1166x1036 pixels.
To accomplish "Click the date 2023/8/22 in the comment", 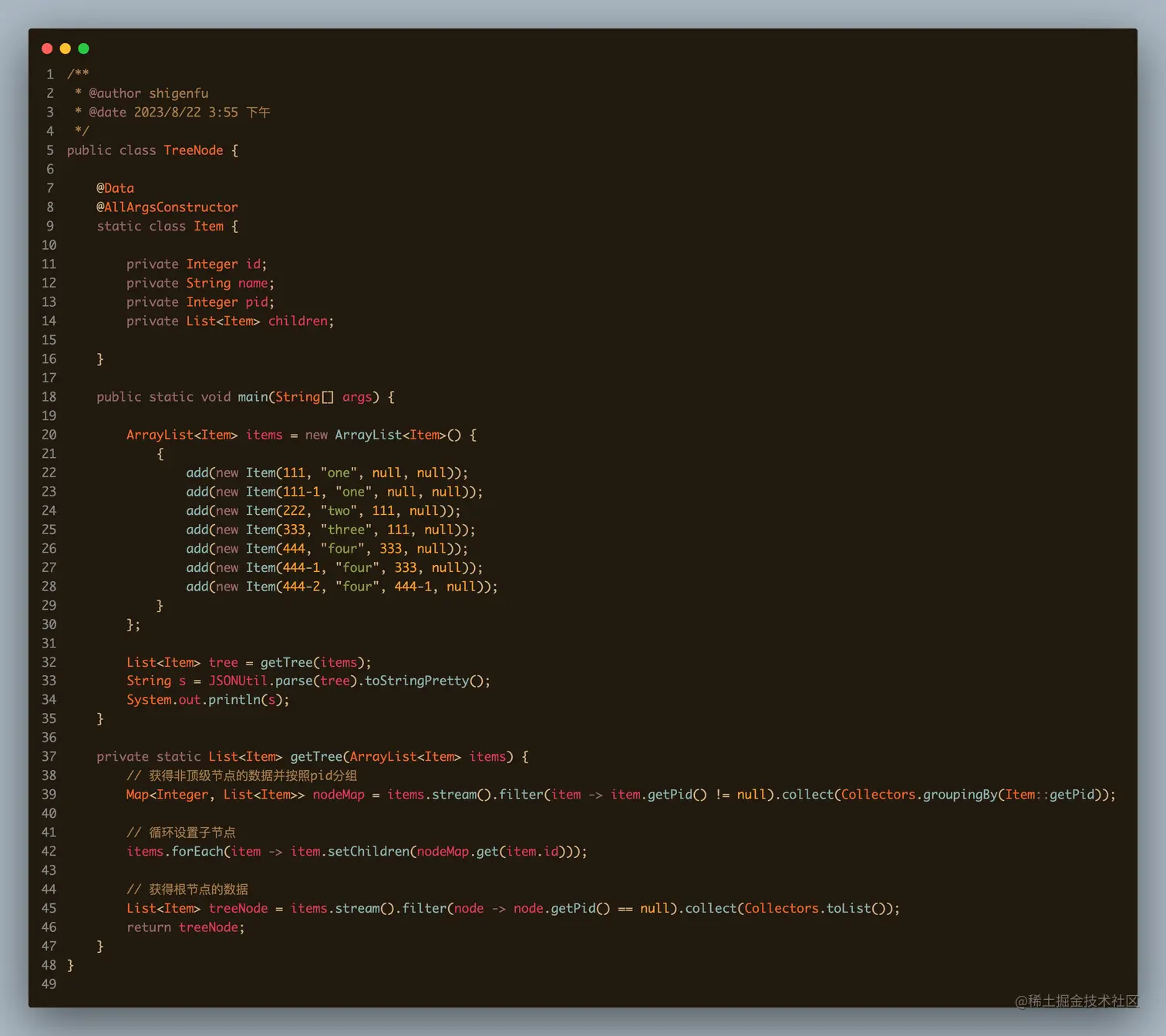I will (x=167, y=113).
